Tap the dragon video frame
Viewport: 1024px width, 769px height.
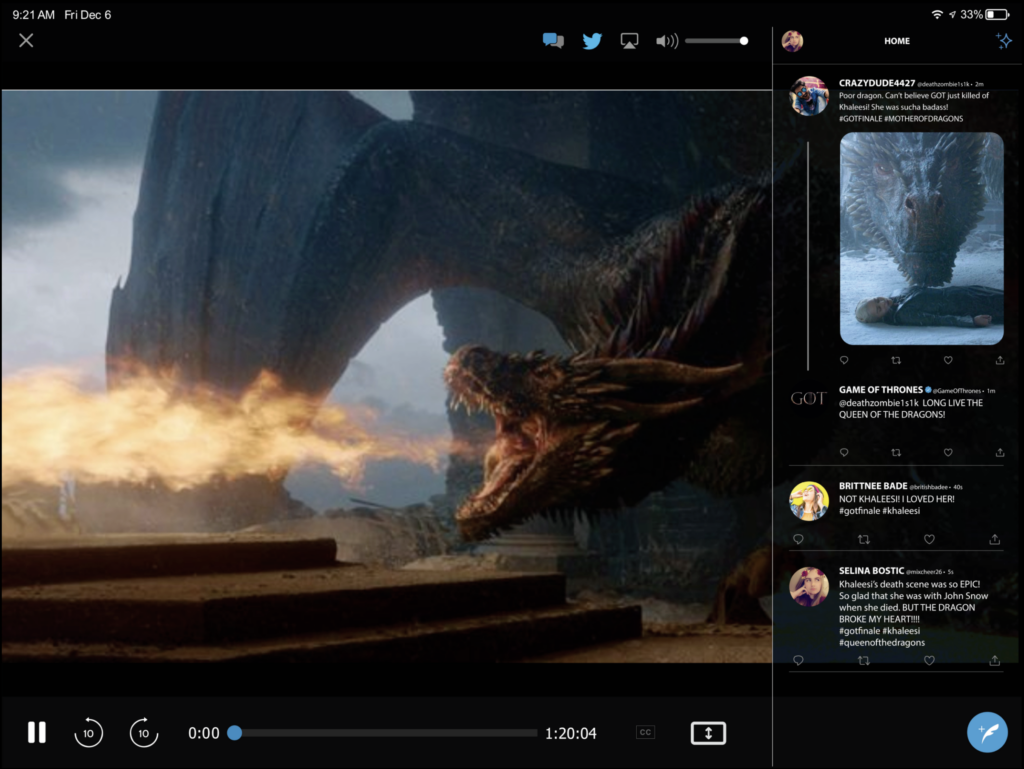point(387,376)
